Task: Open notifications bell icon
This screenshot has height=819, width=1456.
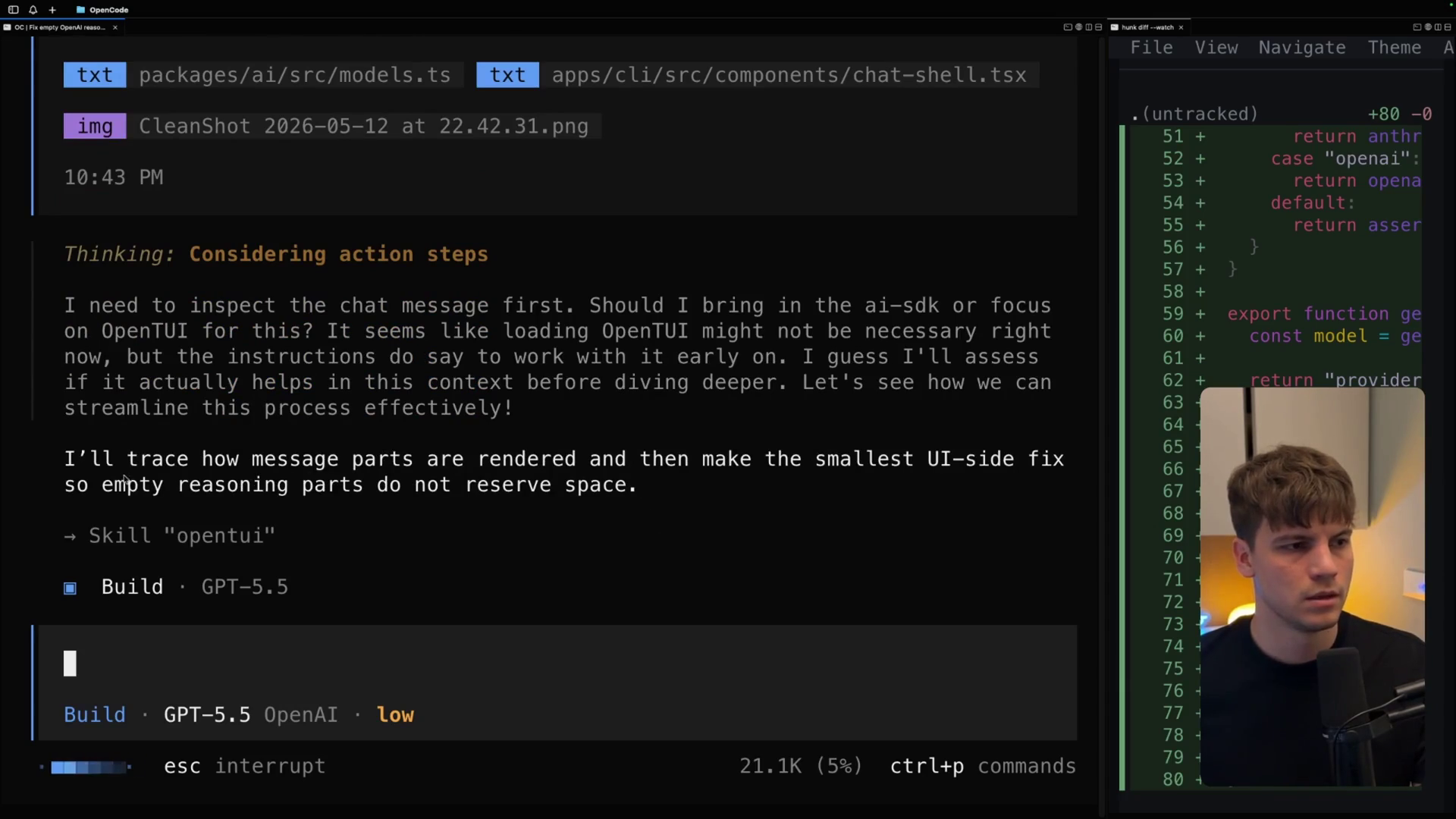Action: click(x=33, y=10)
